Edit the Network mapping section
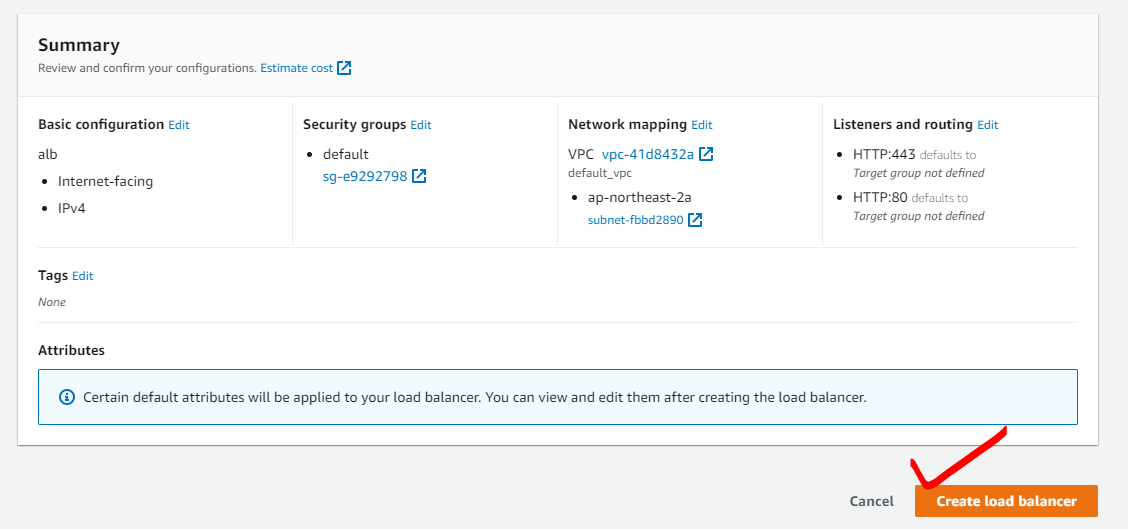This screenshot has width=1128, height=529. 701,125
